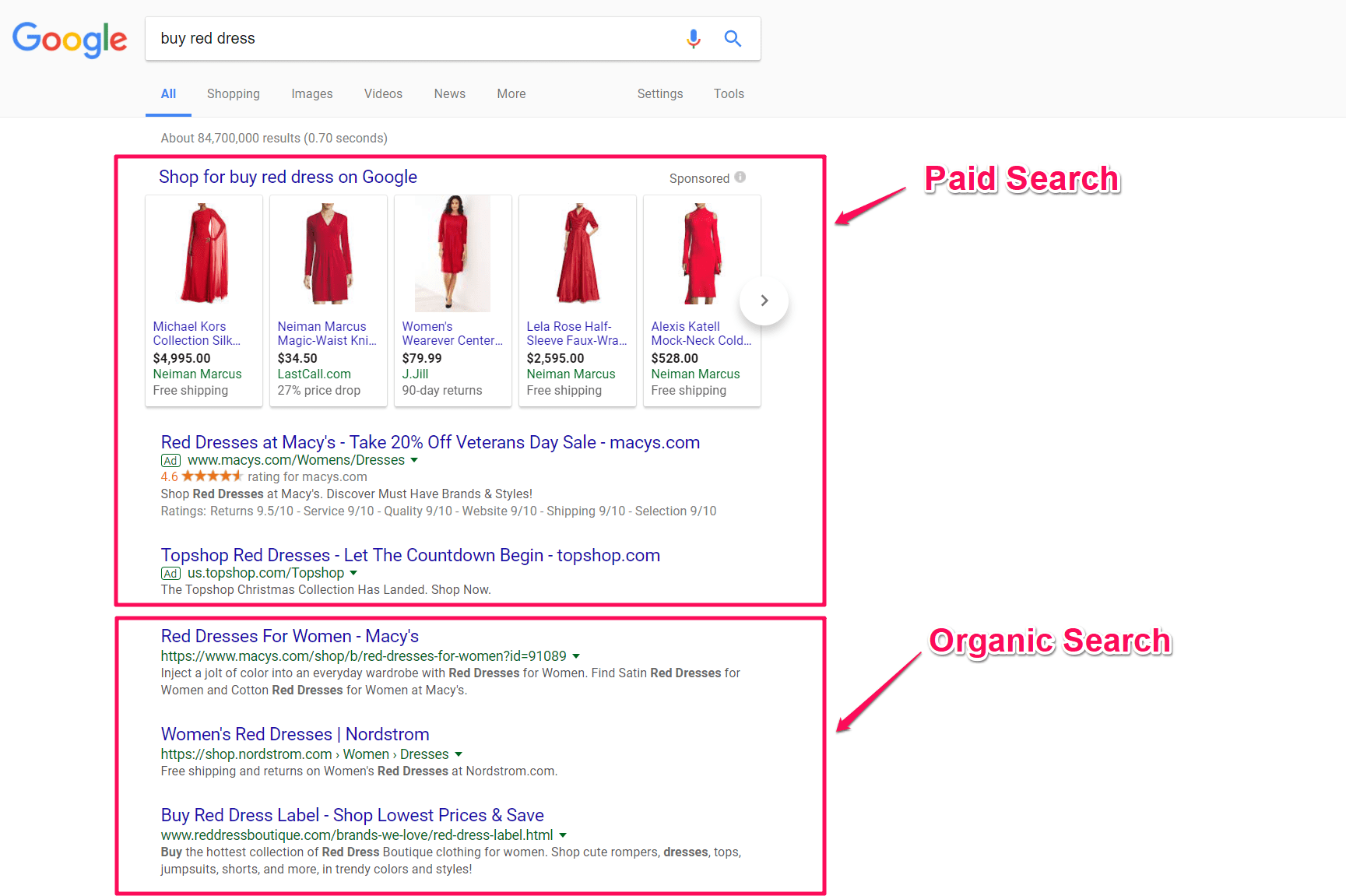Image resolution: width=1346 pixels, height=896 pixels.
Task: Open search Tools
Action: point(729,94)
